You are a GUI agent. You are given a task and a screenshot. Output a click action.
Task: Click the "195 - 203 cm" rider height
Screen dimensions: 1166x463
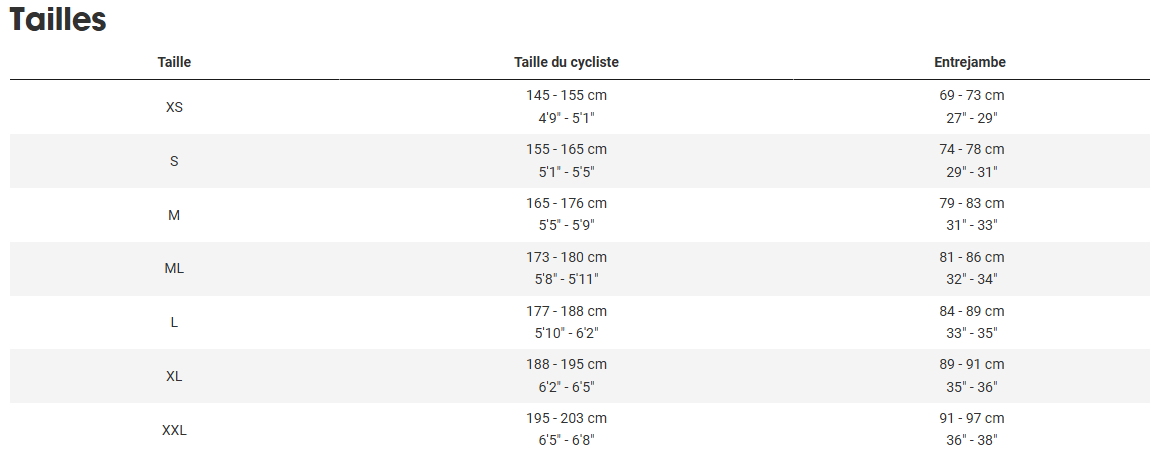[566, 419]
